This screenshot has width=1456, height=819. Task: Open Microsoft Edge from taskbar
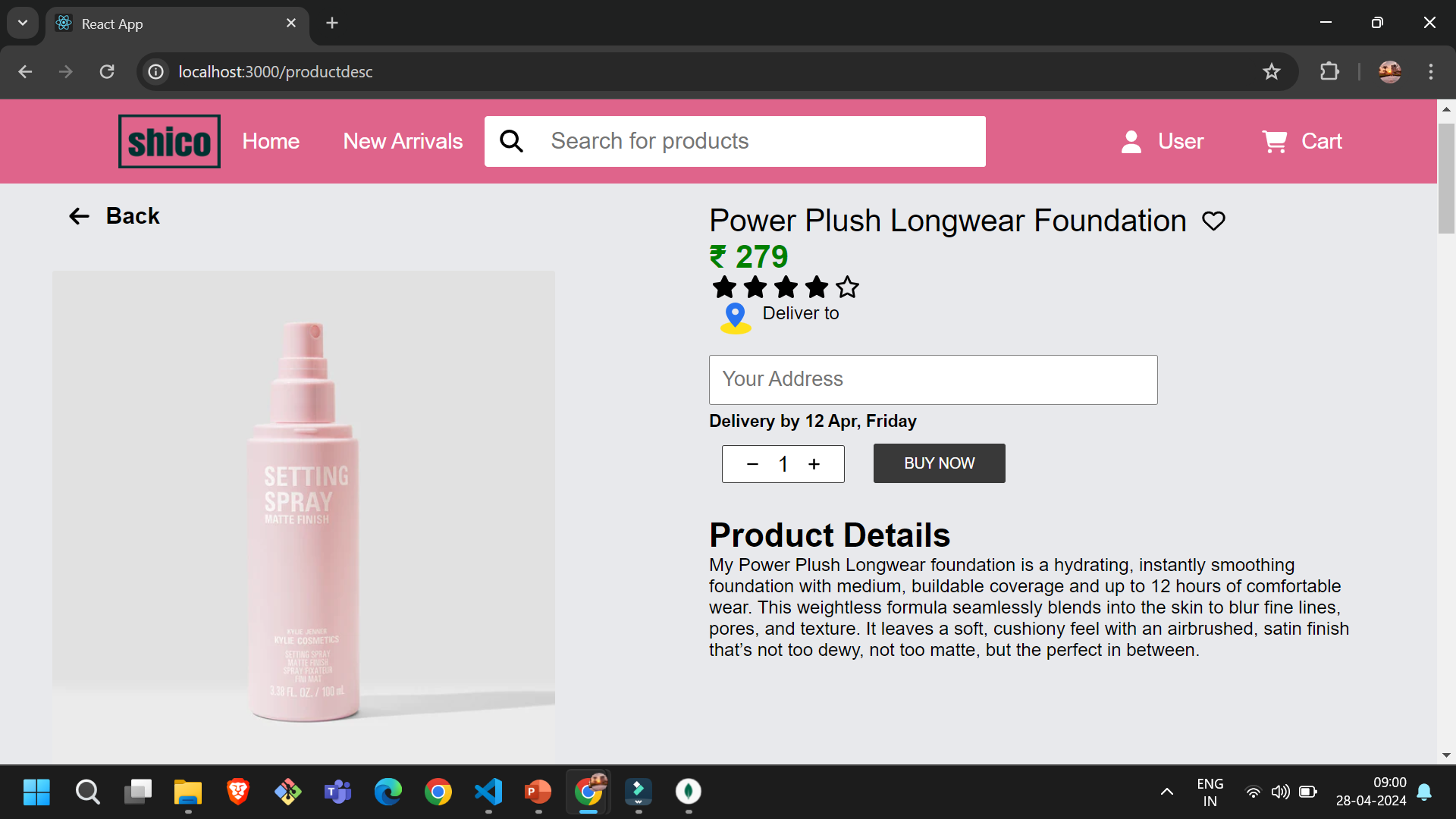[388, 792]
